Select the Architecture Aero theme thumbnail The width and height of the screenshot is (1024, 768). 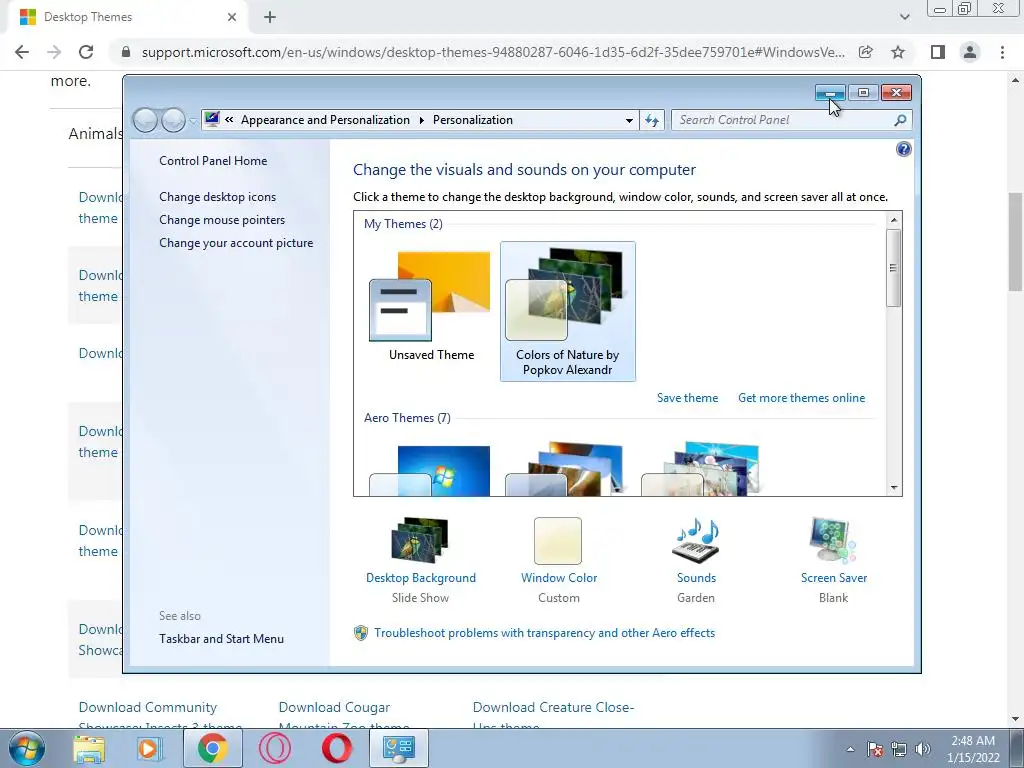click(x=566, y=469)
